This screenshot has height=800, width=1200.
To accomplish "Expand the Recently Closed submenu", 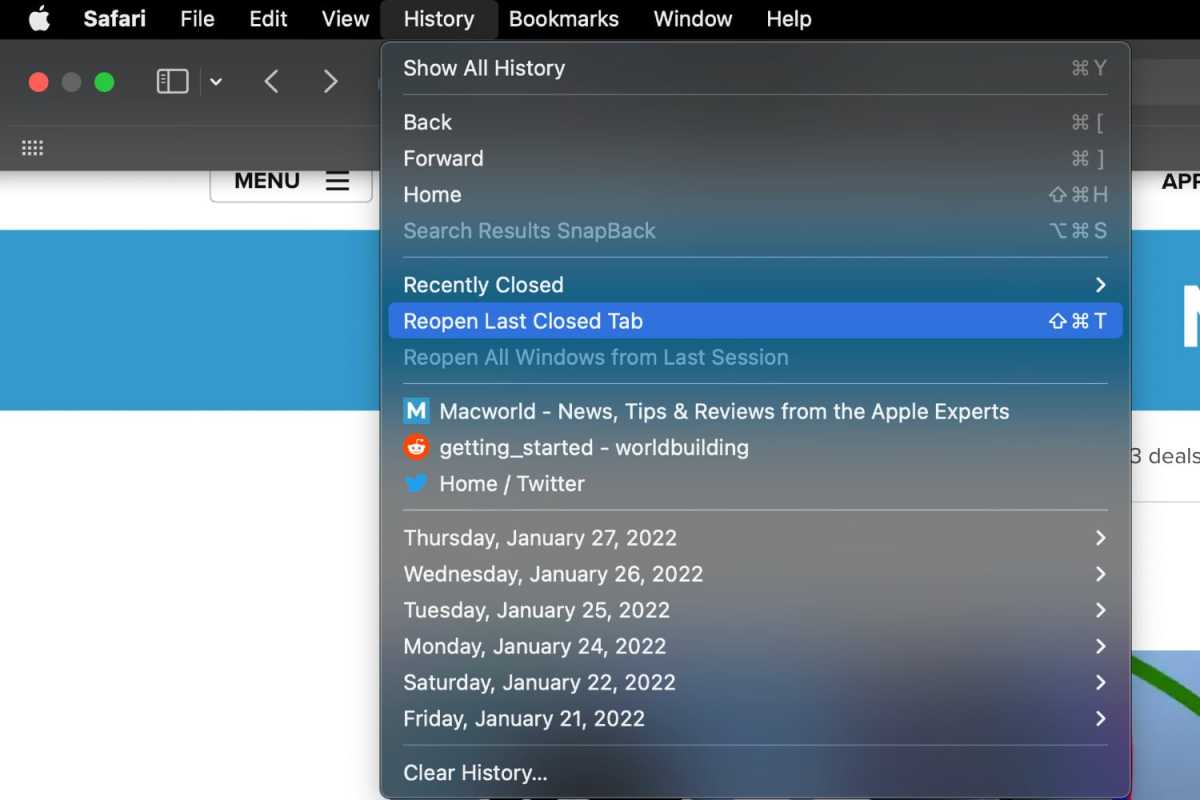I will [x=755, y=285].
